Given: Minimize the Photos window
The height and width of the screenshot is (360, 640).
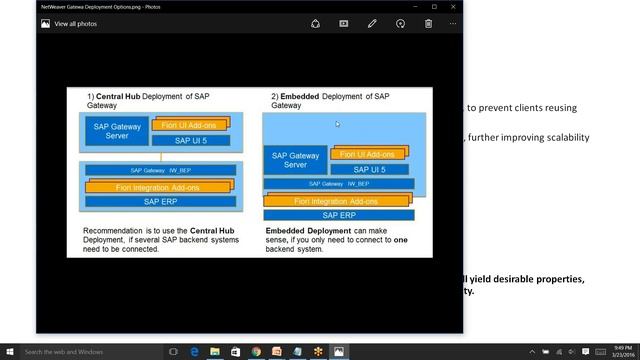Looking at the screenshot, I should click(x=415, y=7).
